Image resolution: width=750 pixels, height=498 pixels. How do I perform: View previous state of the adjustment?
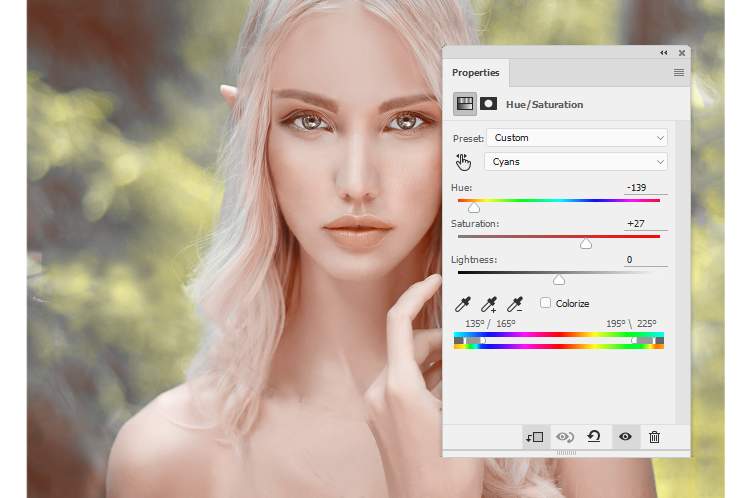tap(565, 437)
